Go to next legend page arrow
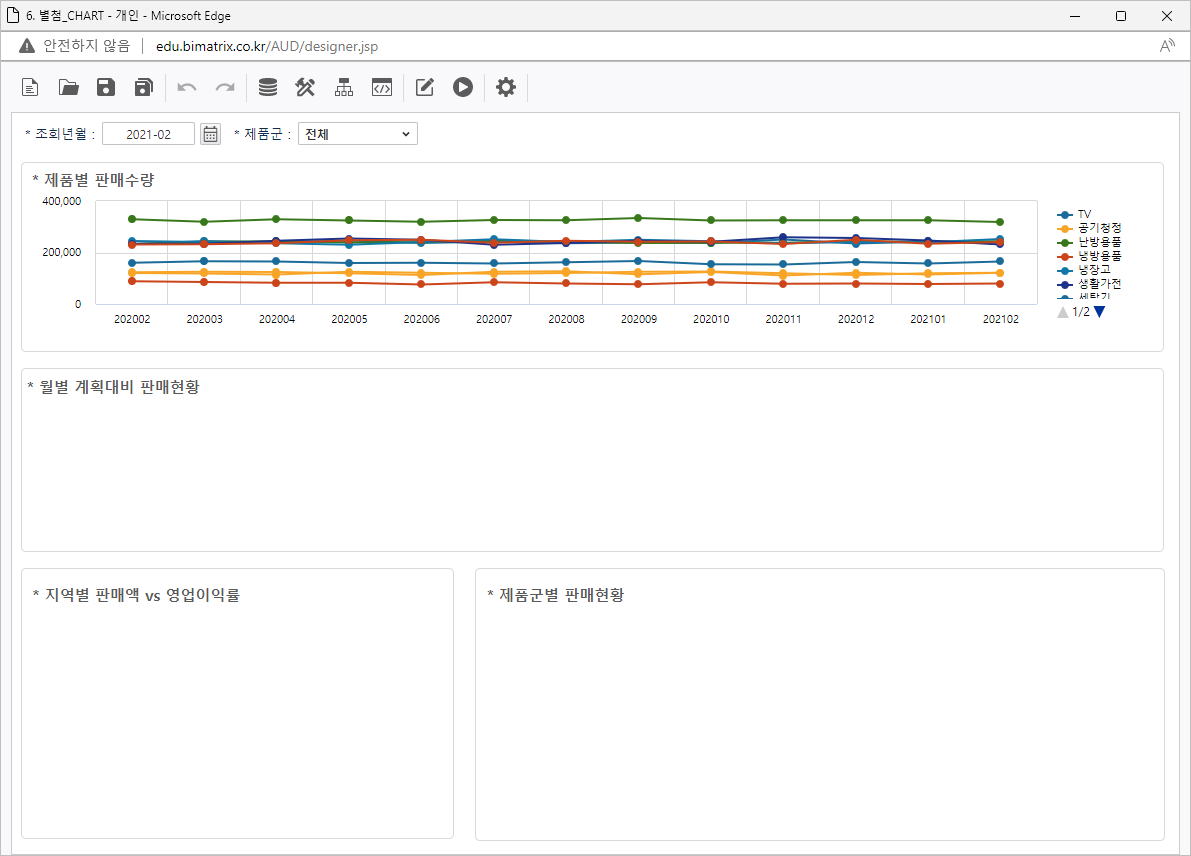The image size is (1191, 856). tap(1099, 312)
